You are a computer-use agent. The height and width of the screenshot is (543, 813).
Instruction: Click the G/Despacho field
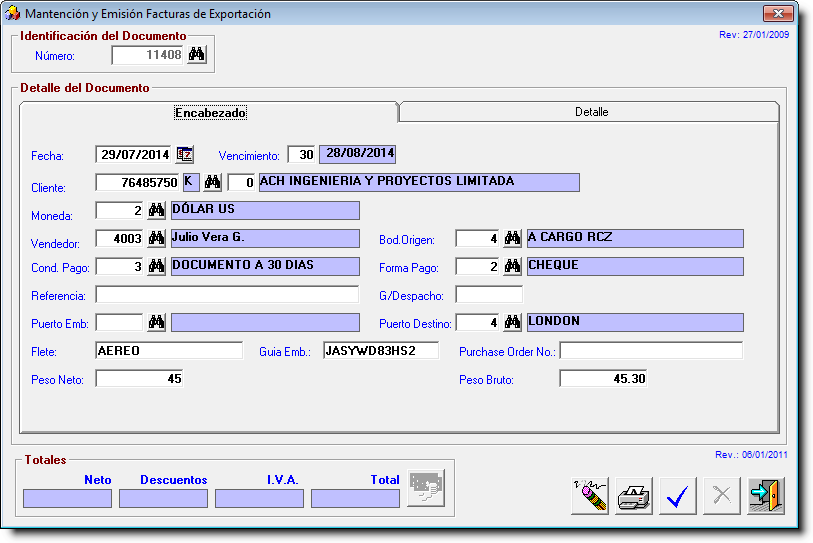(489, 295)
